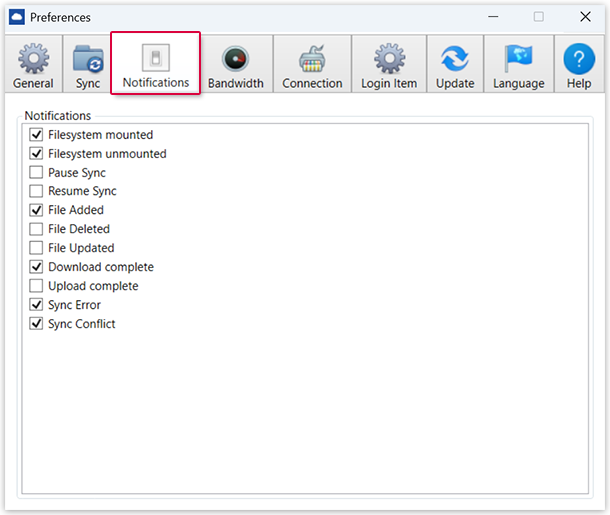The width and height of the screenshot is (610, 515).
Task: Open the Login Item gear icon
Action: (389, 59)
